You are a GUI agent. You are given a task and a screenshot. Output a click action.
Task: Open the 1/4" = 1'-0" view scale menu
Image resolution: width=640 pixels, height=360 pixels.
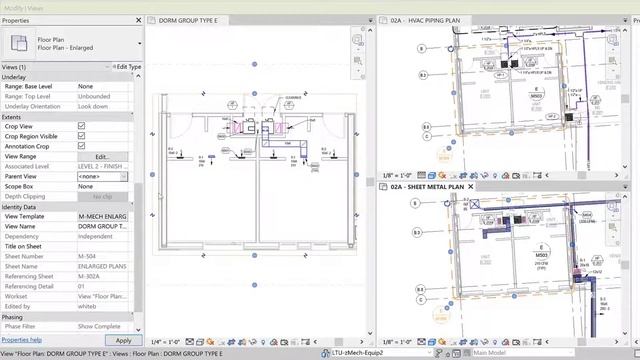pos(165,342)
